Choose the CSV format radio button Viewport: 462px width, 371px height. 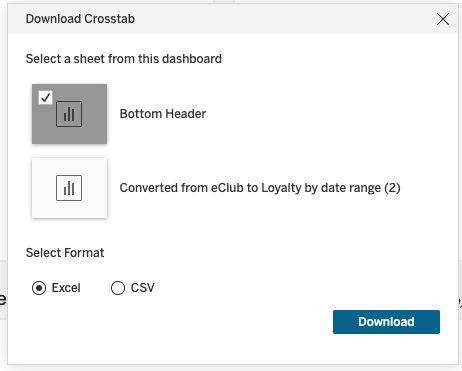pos(118,288)
